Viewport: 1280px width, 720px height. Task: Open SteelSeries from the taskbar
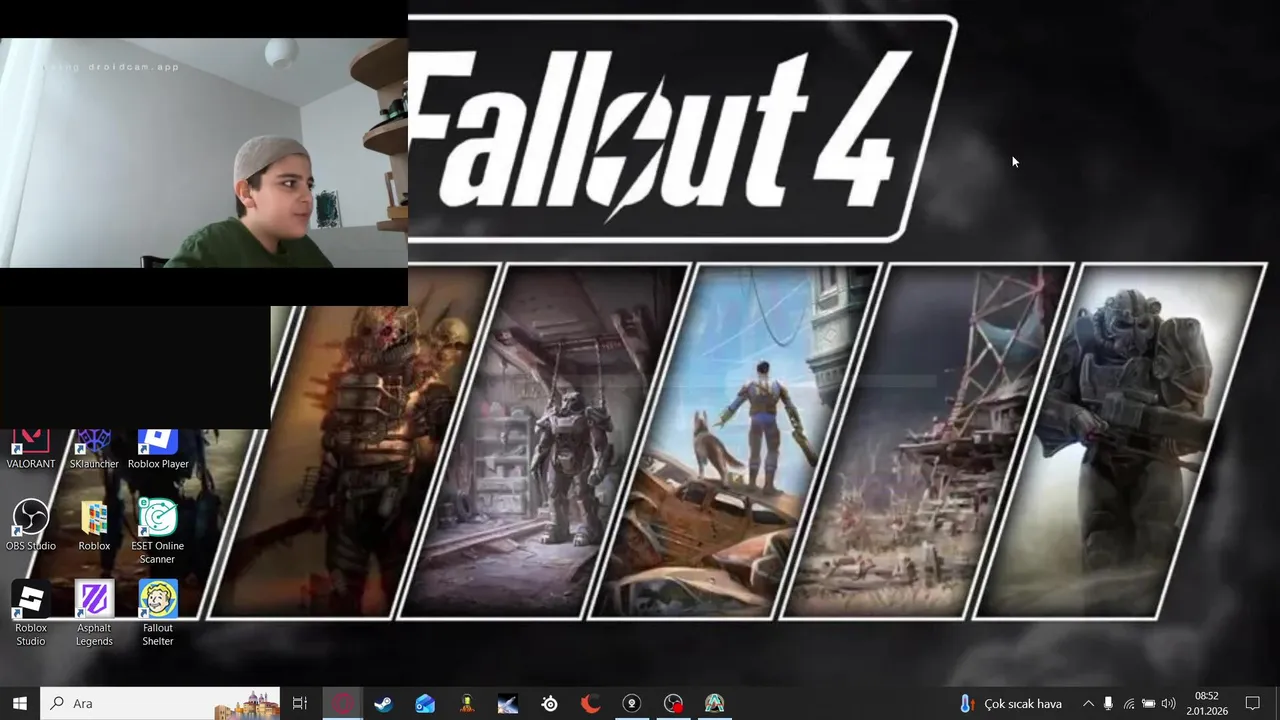(549, 703)
